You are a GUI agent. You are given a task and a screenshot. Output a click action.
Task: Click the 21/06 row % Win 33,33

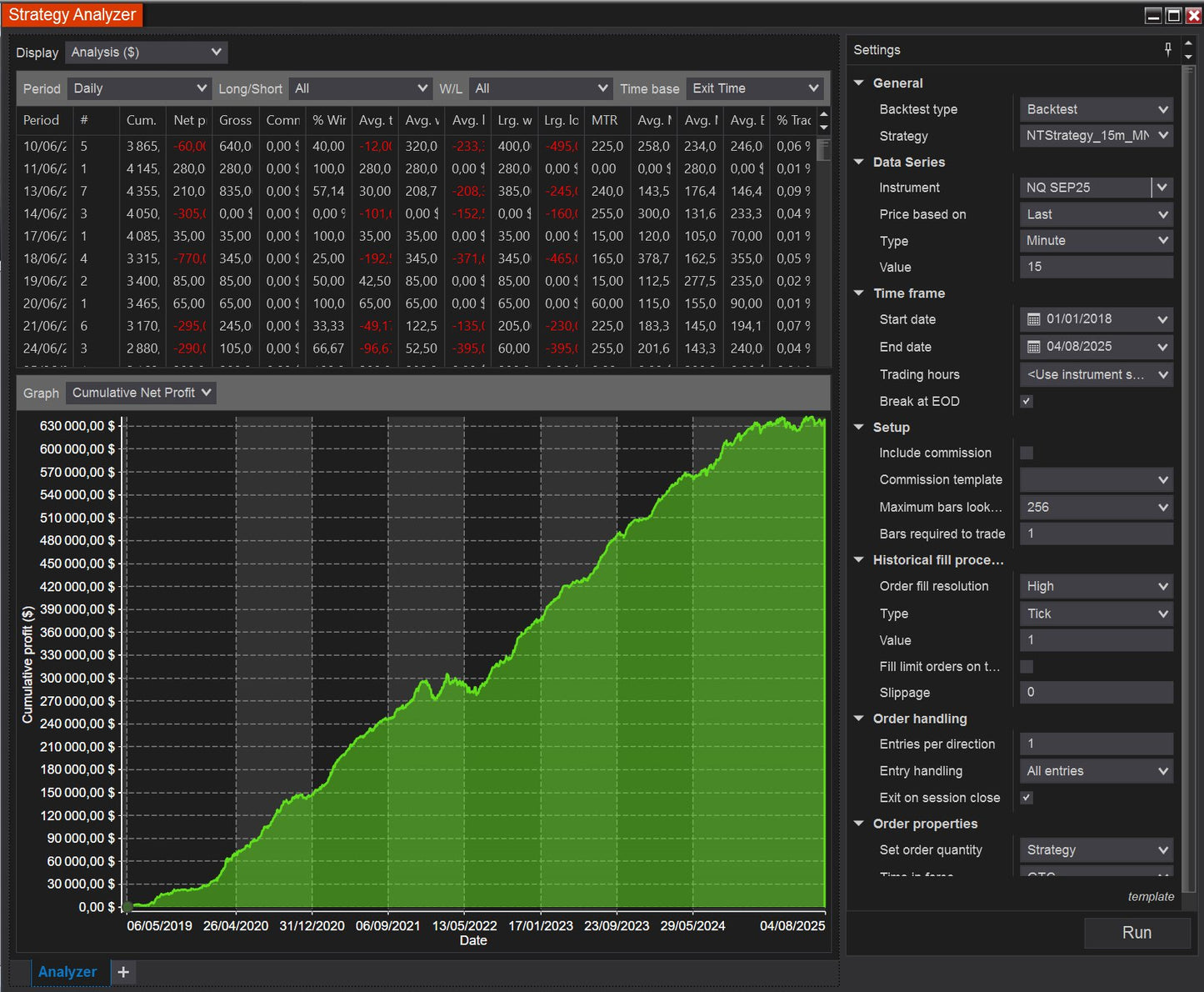point(328,326)
